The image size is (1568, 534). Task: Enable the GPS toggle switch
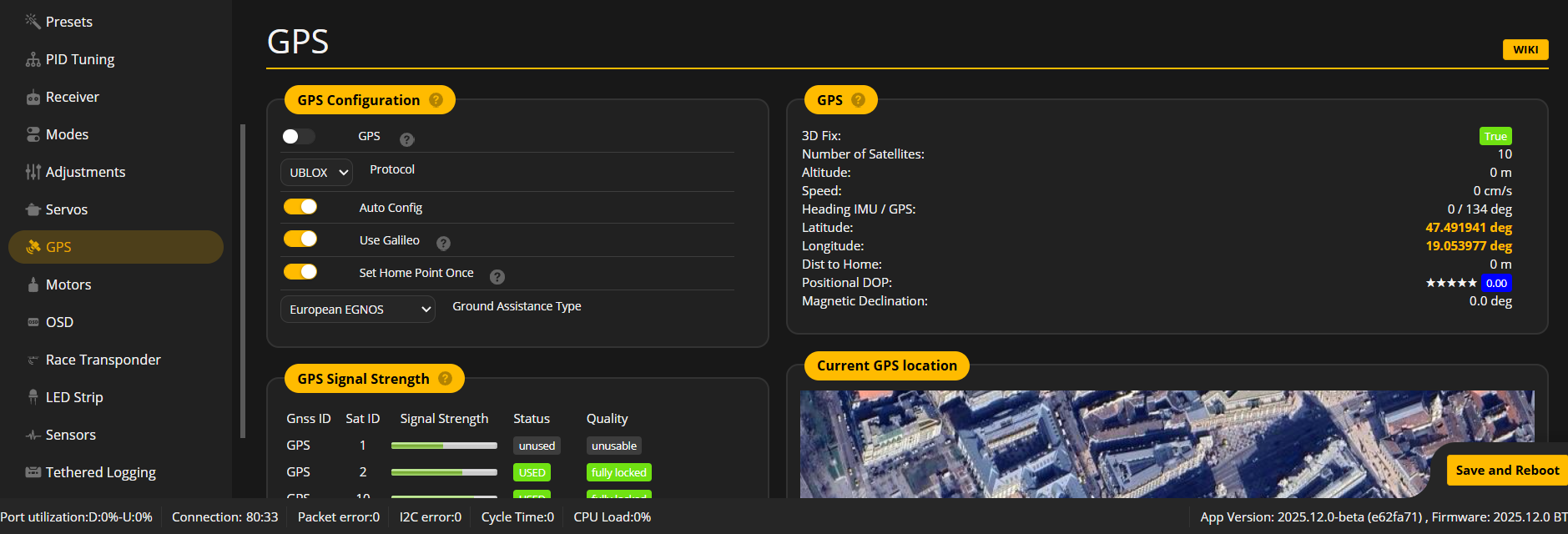pos(299,136)
